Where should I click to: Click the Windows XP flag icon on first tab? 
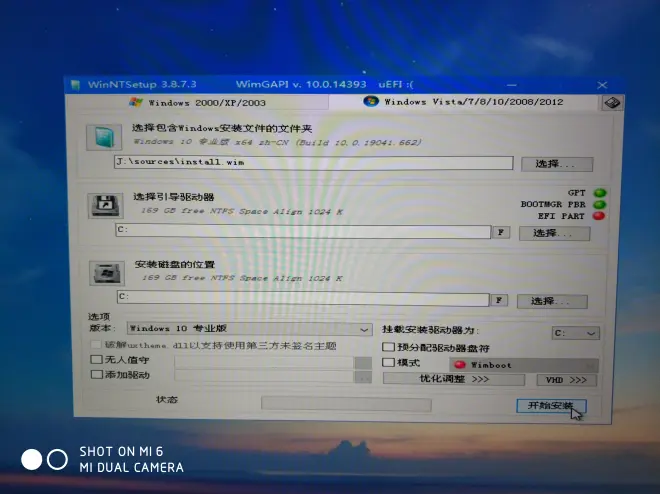[x=136, y=102]
